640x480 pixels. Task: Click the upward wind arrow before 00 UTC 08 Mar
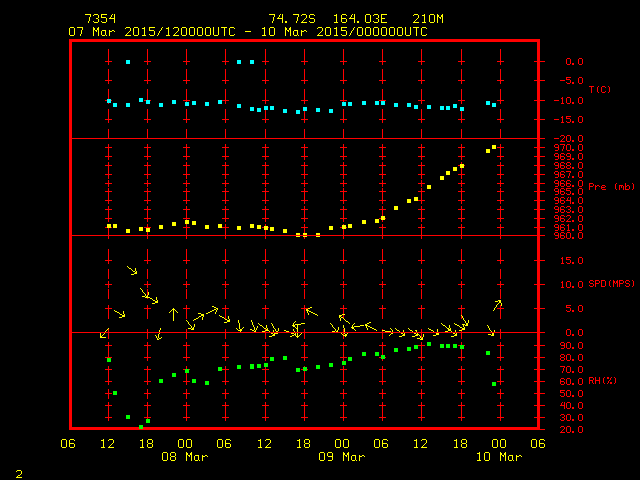(x=173, y=314)
